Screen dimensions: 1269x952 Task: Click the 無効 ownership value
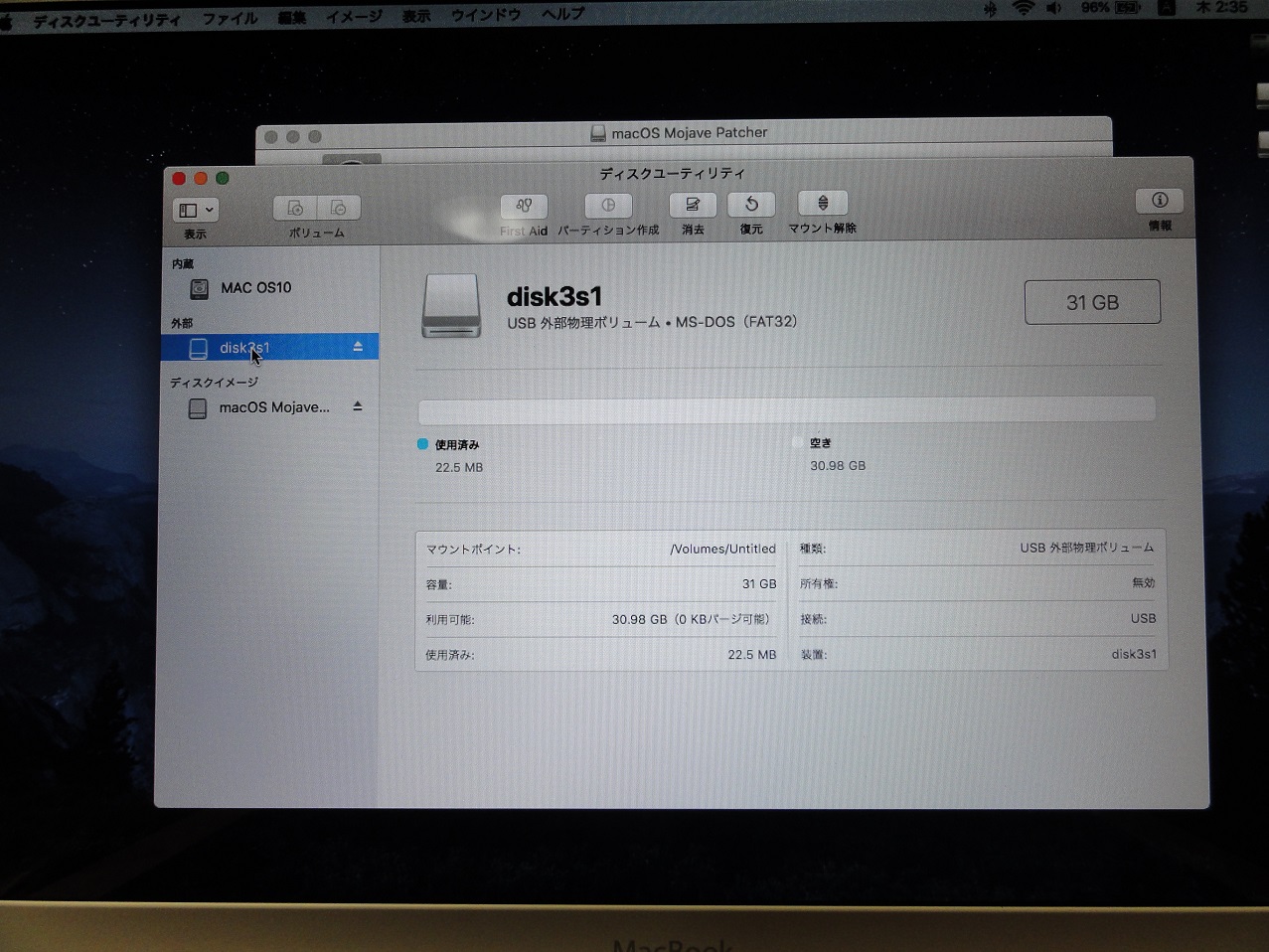1144,582
